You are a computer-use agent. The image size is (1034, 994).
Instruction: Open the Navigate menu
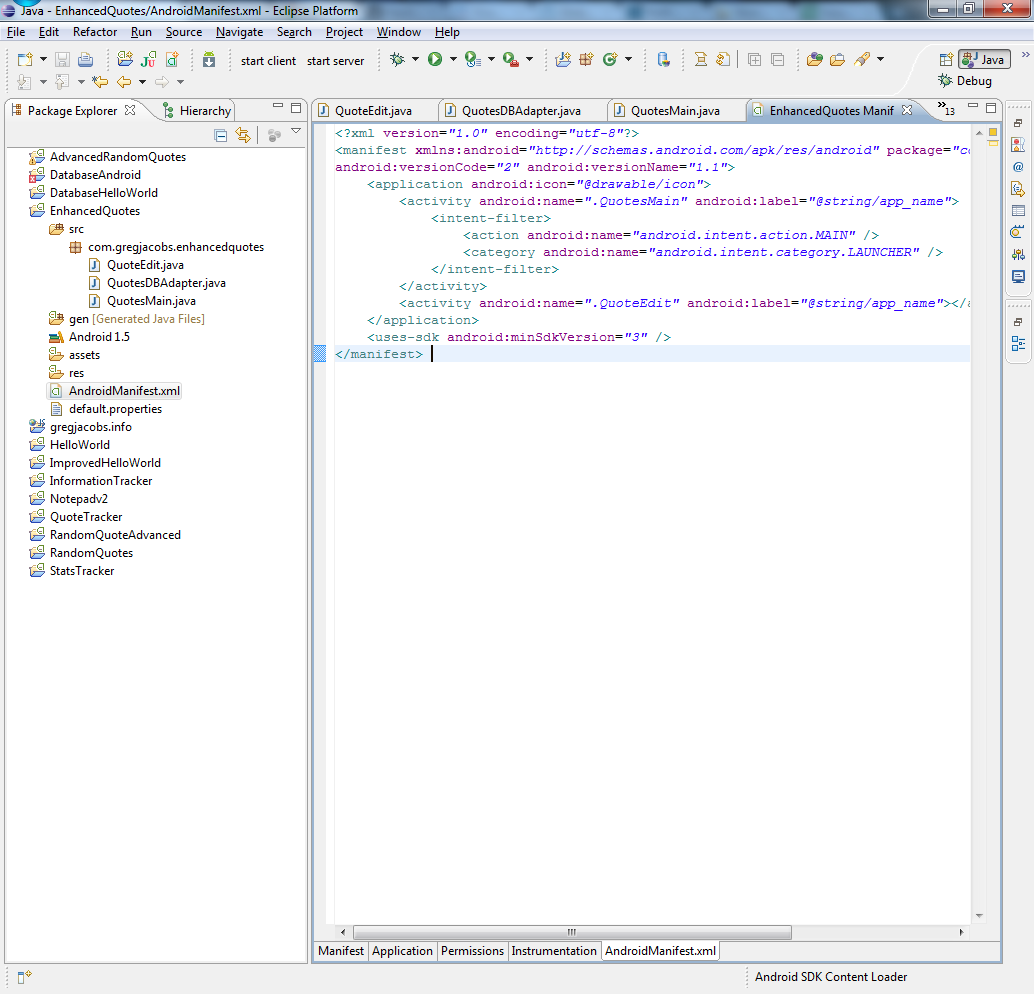pos(239,31)
